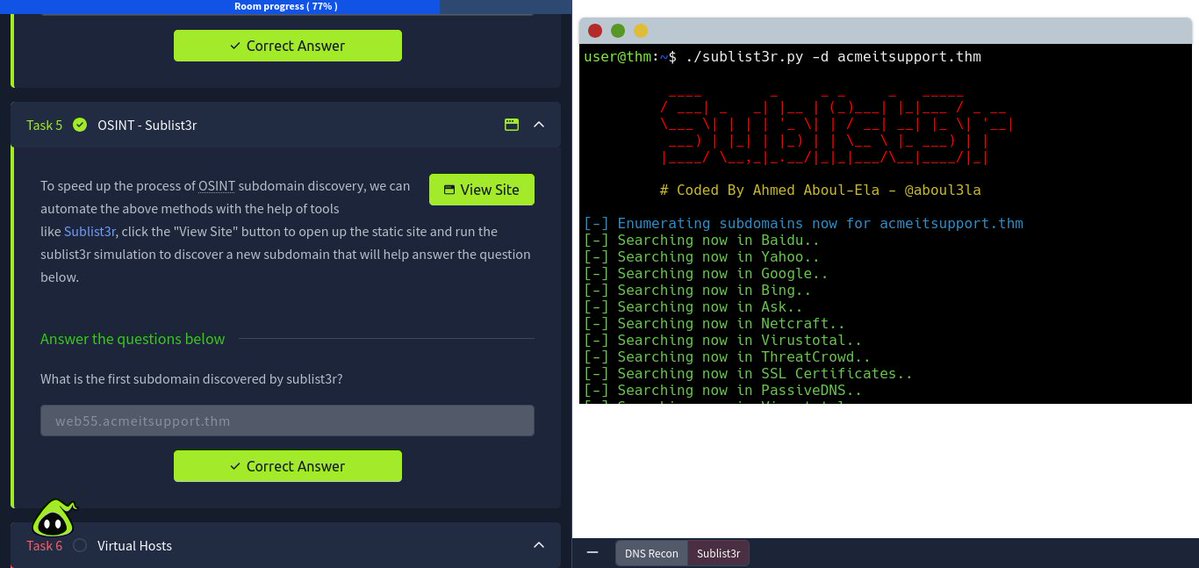The height and width of the screenshot is (568, 1199).
Task: Open the static site with View Site
Action: [x=482, y=190]
